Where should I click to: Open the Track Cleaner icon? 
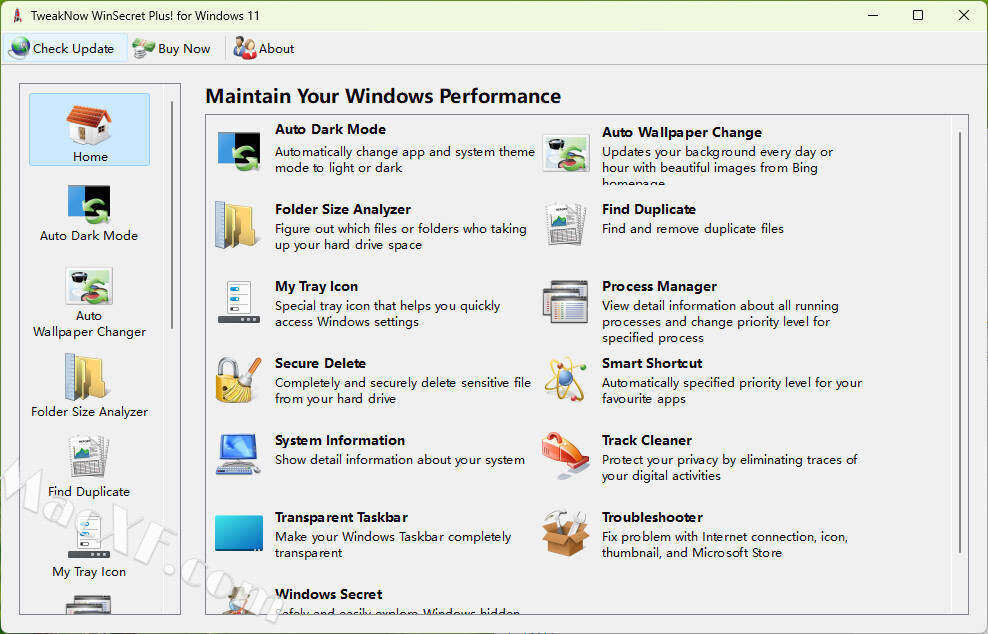[x=566, y=457]
